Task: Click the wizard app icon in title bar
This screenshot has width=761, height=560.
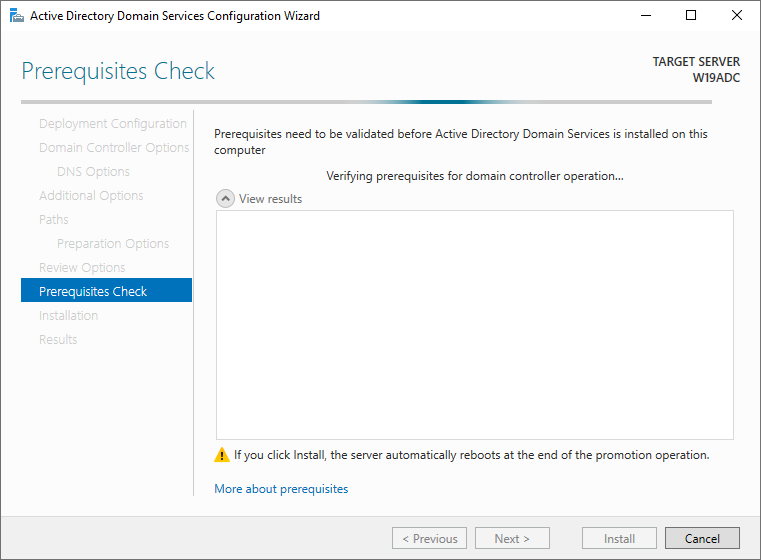Action: [17, 16]
